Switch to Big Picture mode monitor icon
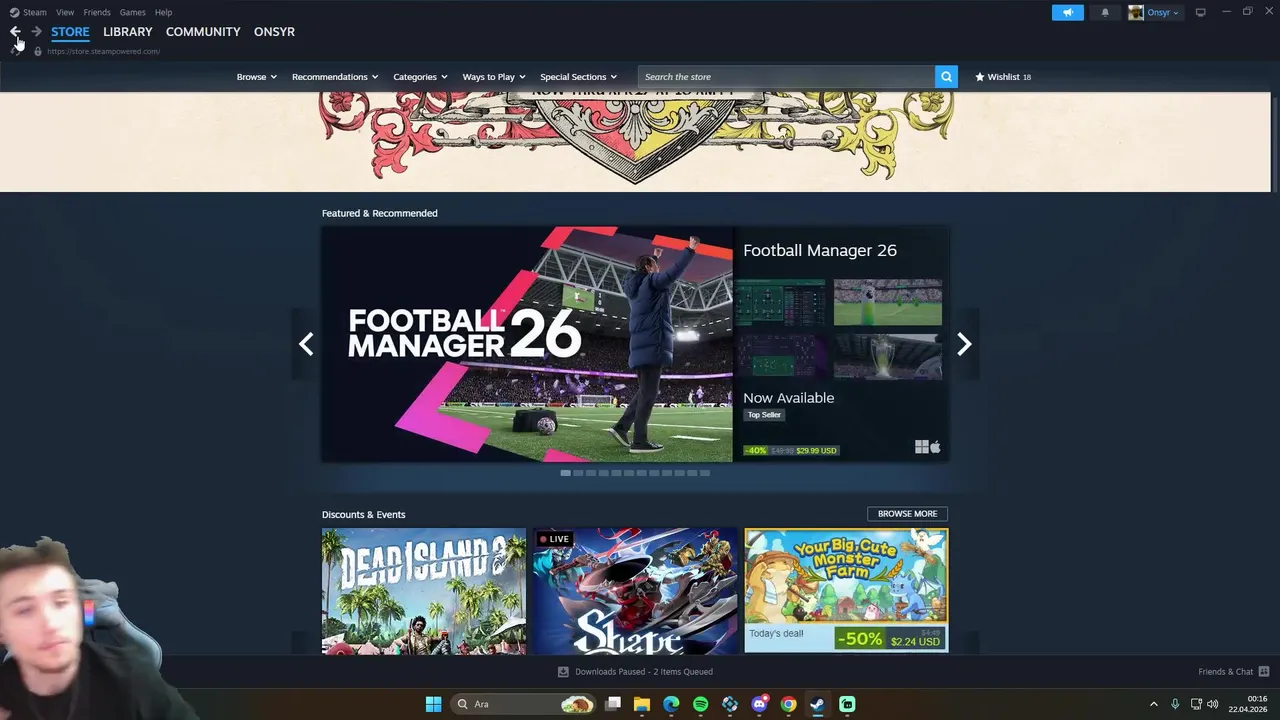This screenshot has width=1280, height=720. pos(1200,12)
